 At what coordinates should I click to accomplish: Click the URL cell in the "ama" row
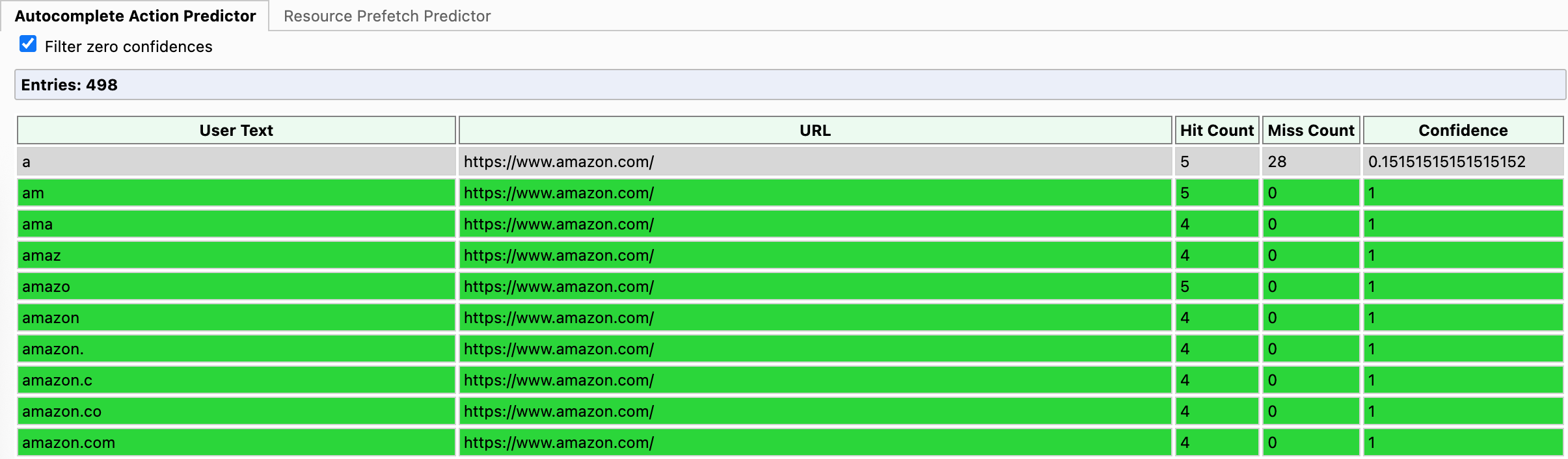pyautogui.click(x=815, y=224)
